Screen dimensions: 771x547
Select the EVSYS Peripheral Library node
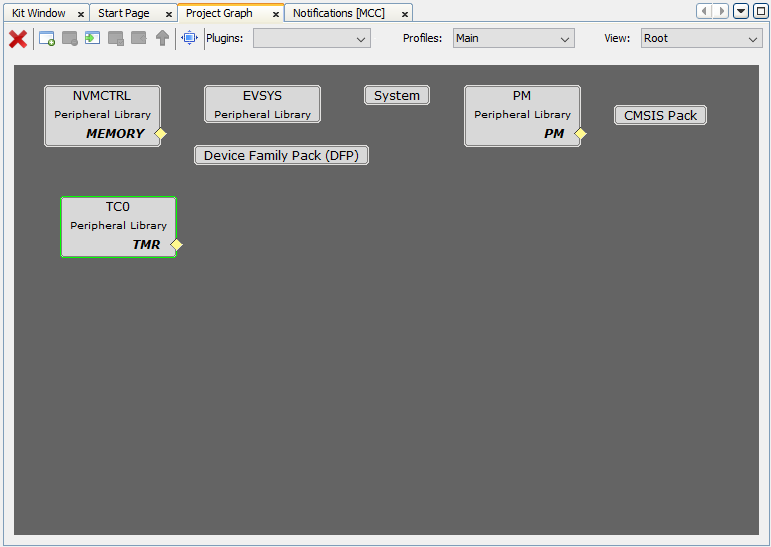tap(262, 104)
